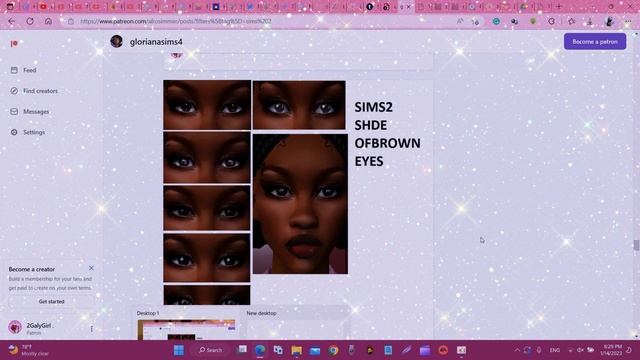Open the taskbar clock and date
The height and width of the screenshot is (360, 640).
tap(611, 350)
